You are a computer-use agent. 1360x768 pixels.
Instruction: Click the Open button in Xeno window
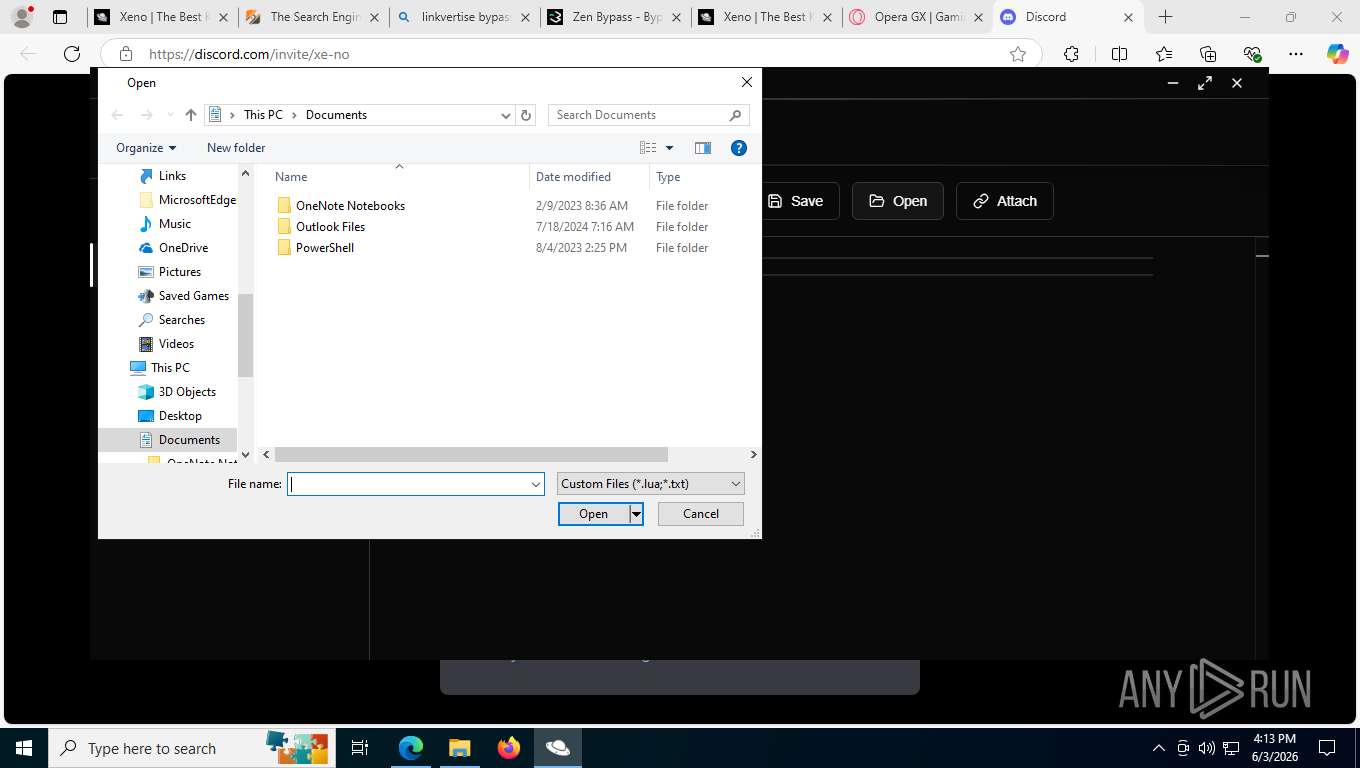pos(898,201)
